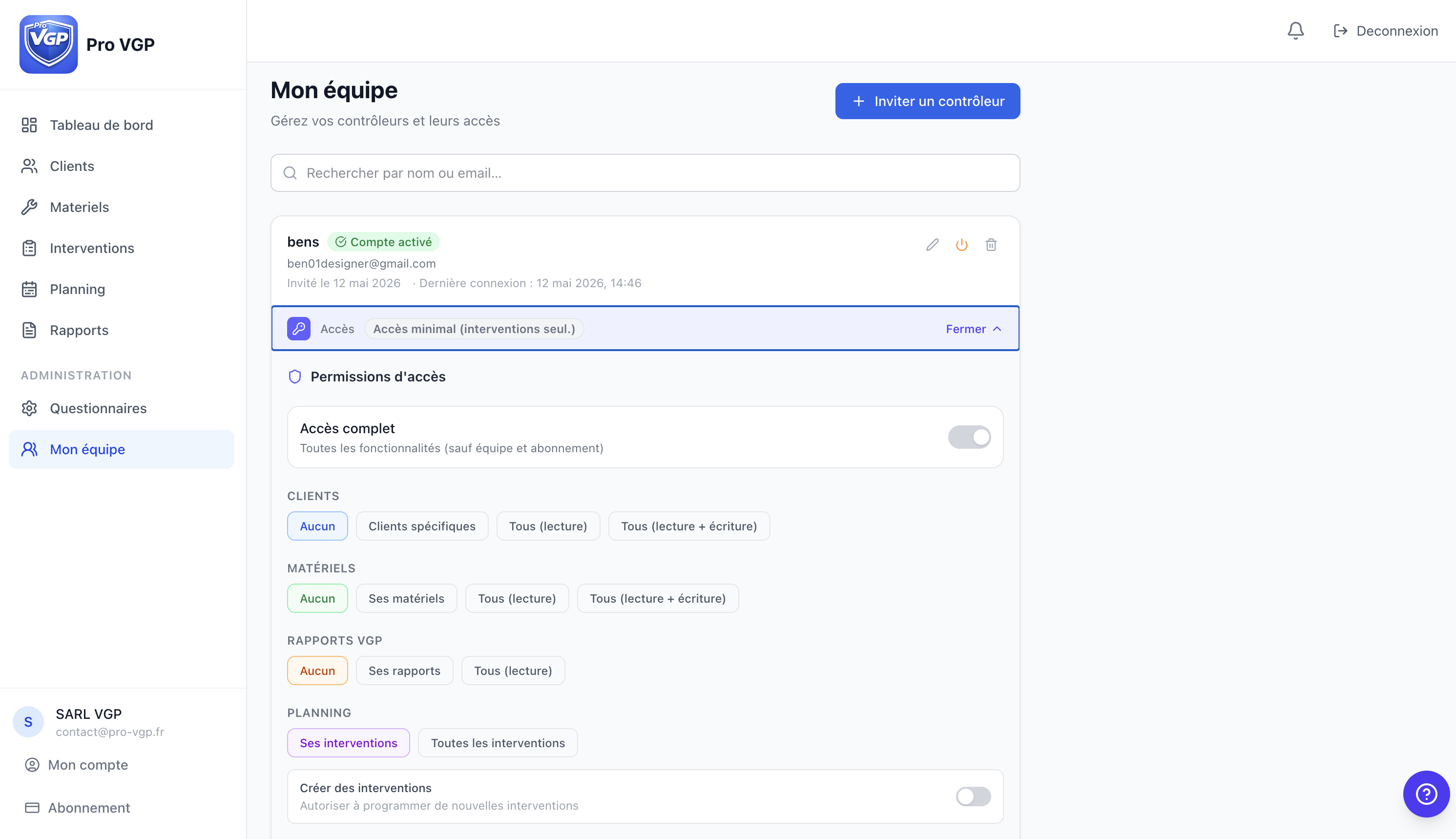The height and width of the screenshot is (839, 1456).
Task: Deactivate bens account with power icon
Action: (x=961, y=245)
